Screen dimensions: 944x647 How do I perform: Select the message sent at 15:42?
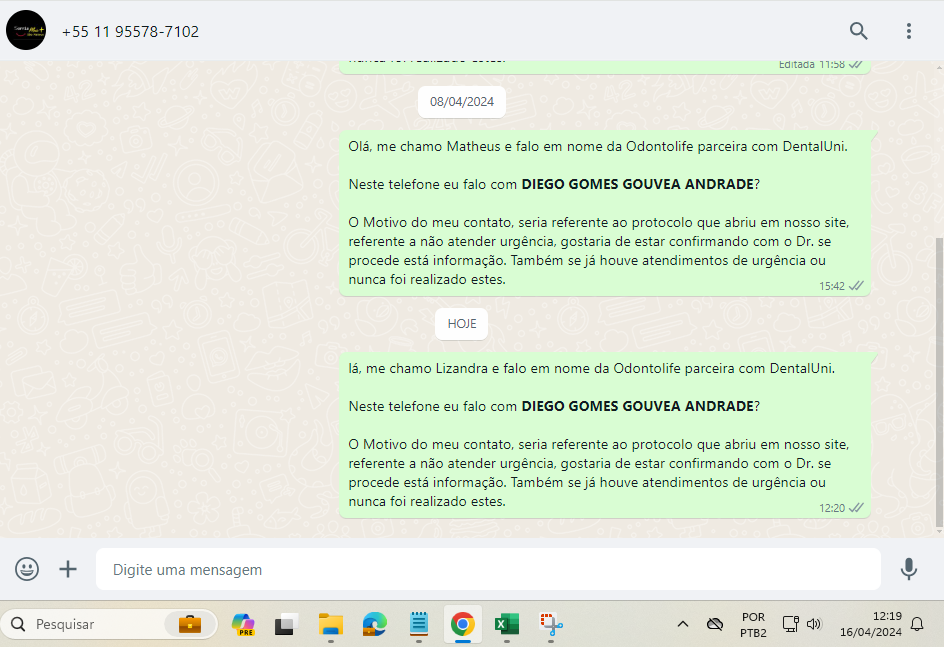pos(604,213)
